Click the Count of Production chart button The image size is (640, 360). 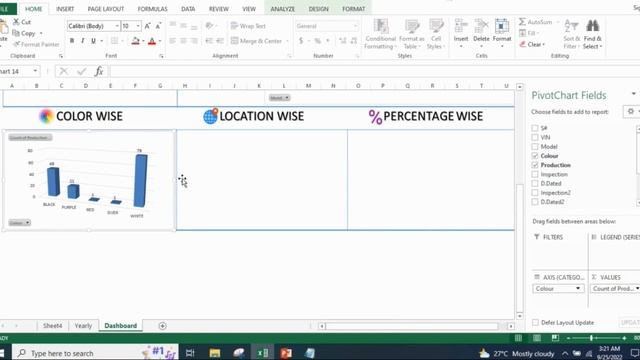click(x=30, y=138)
